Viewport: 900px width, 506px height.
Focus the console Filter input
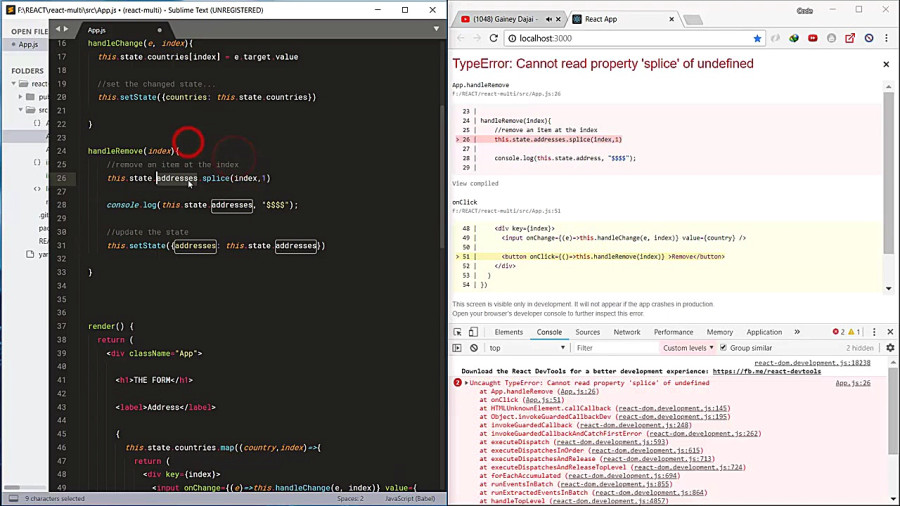point(615,348)
